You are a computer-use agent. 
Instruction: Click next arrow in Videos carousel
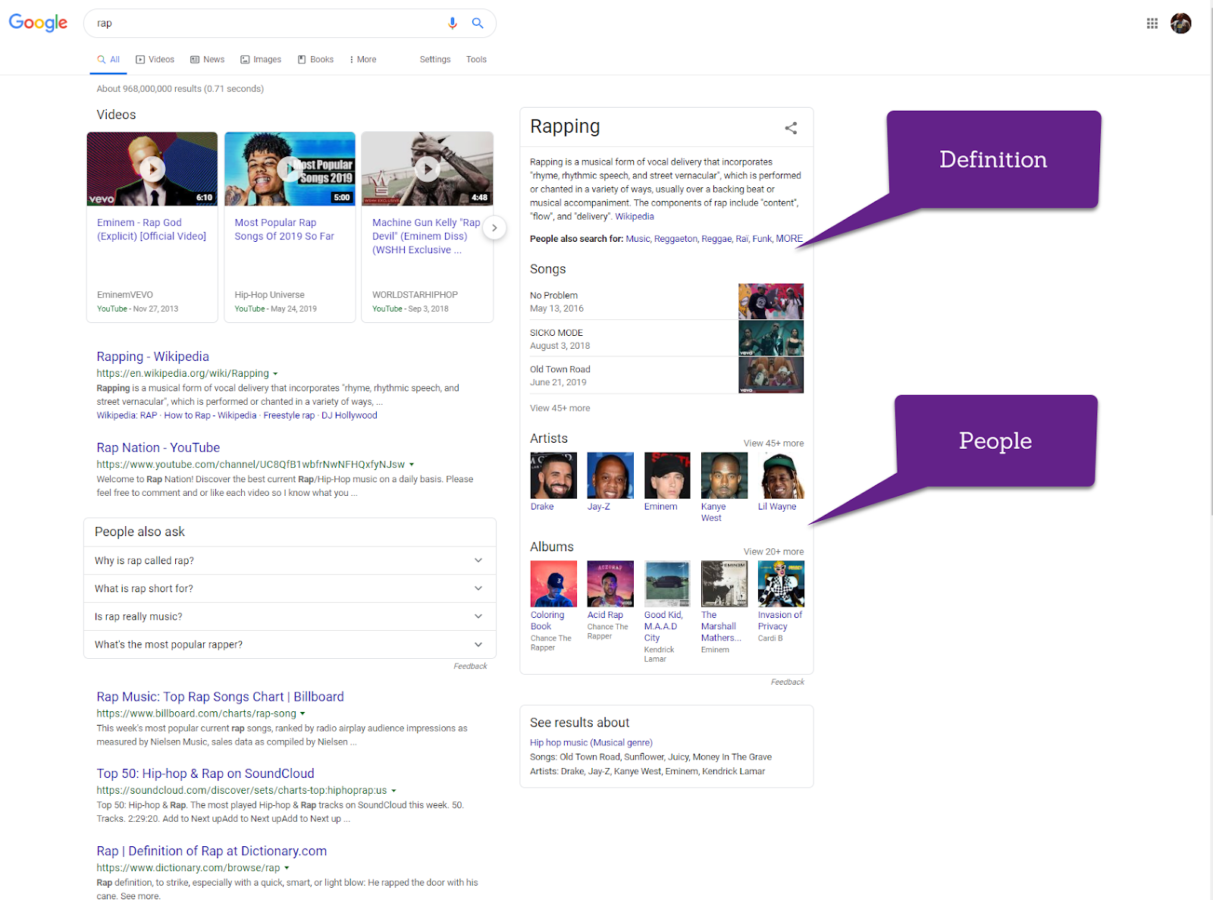pos(494,228)
